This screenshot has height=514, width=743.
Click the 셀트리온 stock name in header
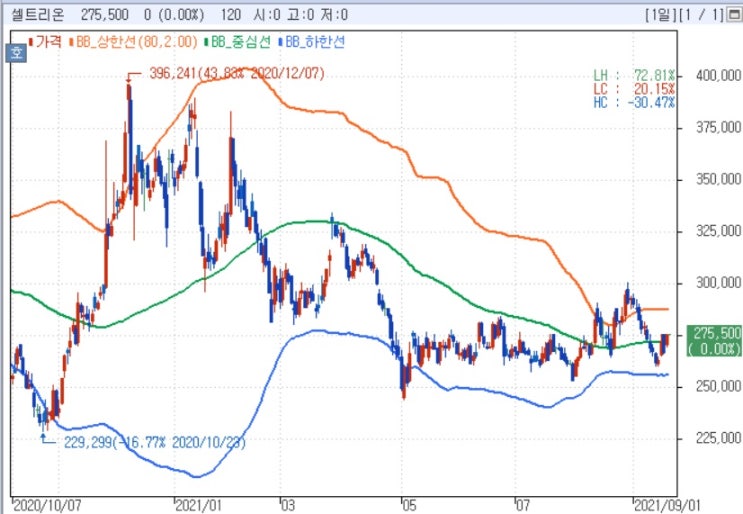point(37,15)
